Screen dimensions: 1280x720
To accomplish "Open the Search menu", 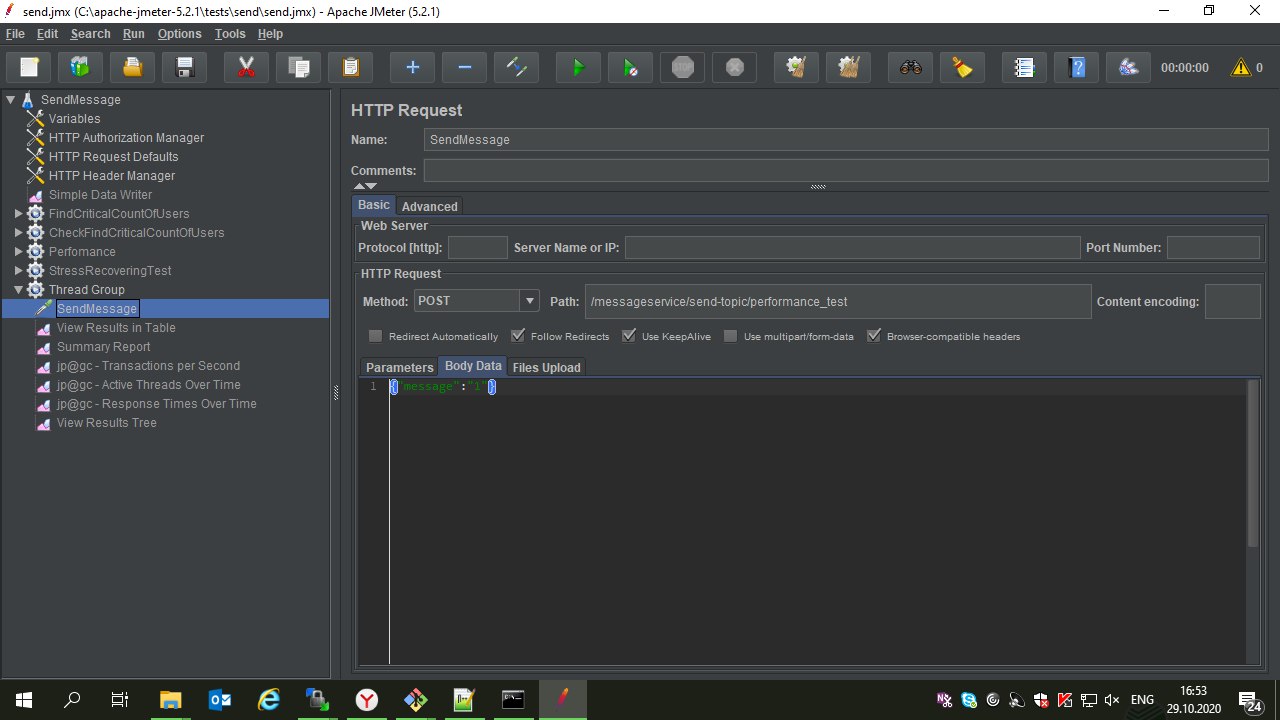I will [x=90, y=34].
